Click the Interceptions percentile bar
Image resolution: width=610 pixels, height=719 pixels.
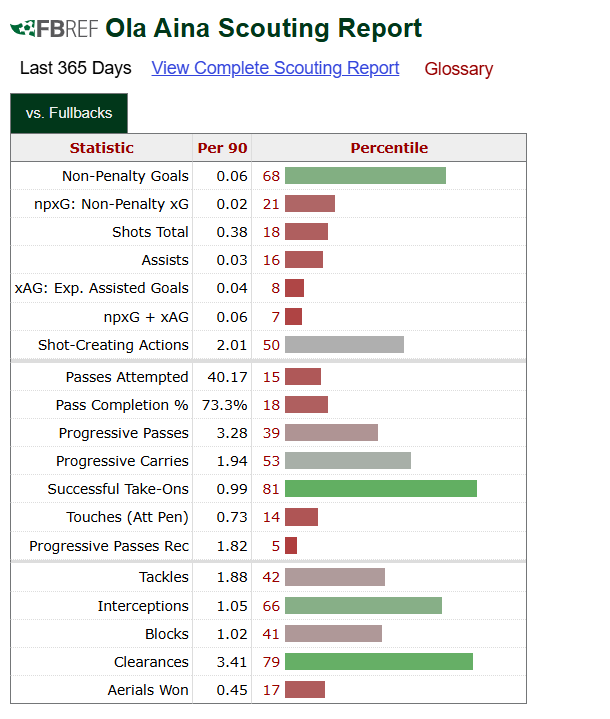(363, 606)
